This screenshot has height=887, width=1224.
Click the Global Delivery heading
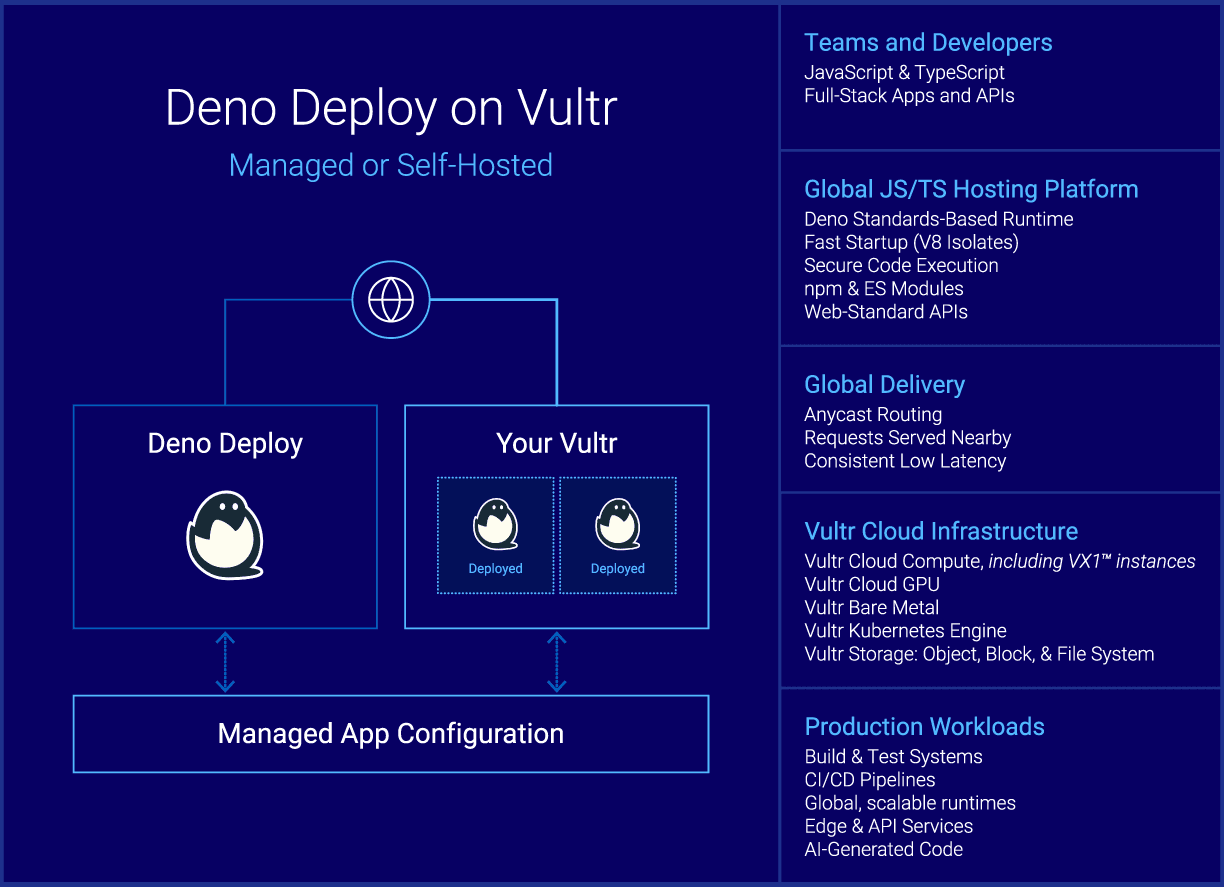point(884,384)
